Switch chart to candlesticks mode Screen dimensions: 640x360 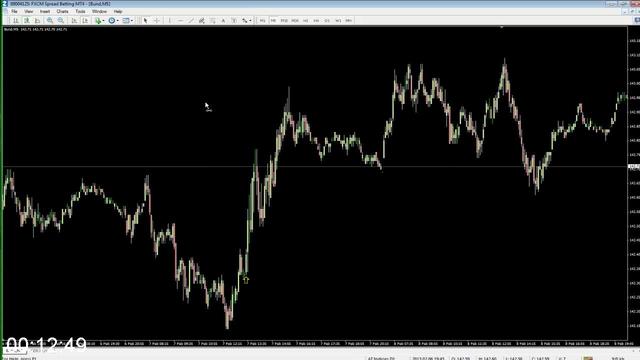pos(27,20)
